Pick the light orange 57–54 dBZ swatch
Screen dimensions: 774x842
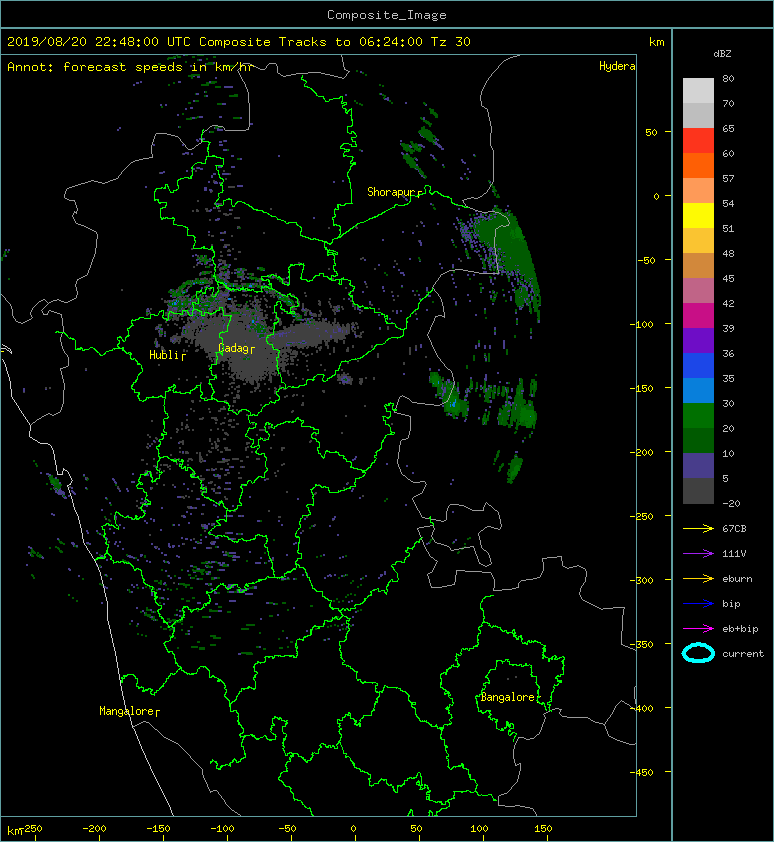pos(698,190)
